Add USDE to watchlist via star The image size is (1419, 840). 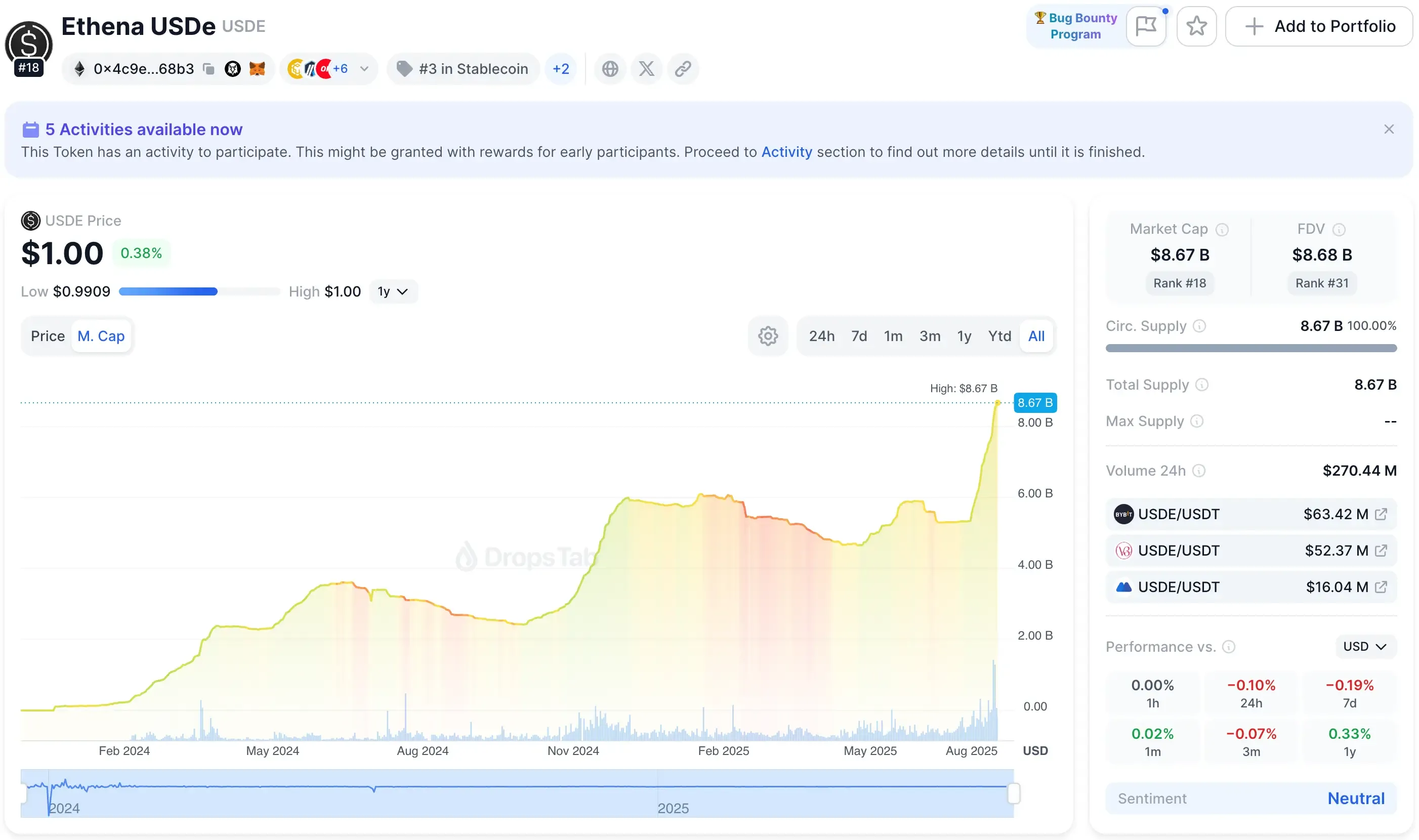click(1196, 26)
